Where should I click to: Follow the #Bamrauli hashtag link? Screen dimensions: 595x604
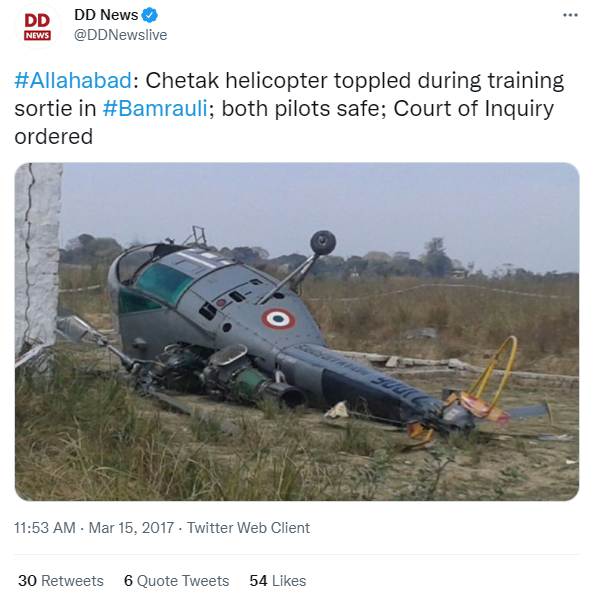point(155,108)
